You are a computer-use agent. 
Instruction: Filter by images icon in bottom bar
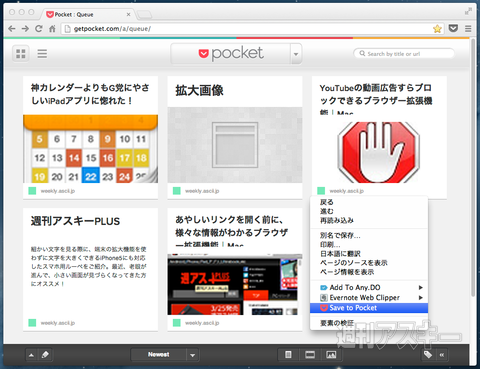pyautogui.click(x=331, y=355)
